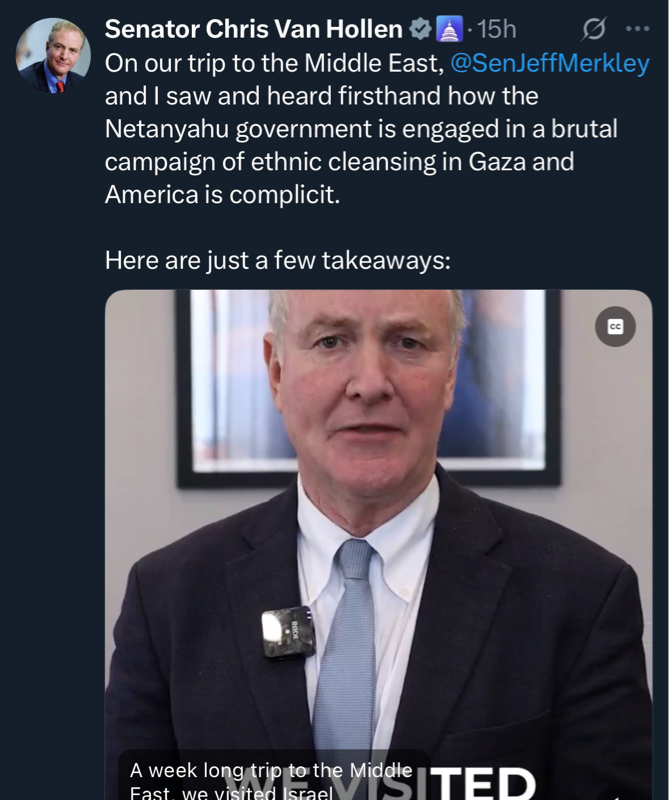Click the lapel microphone shown in the video
The width and height of the screenshot is (669, 800).
[287, 633]
